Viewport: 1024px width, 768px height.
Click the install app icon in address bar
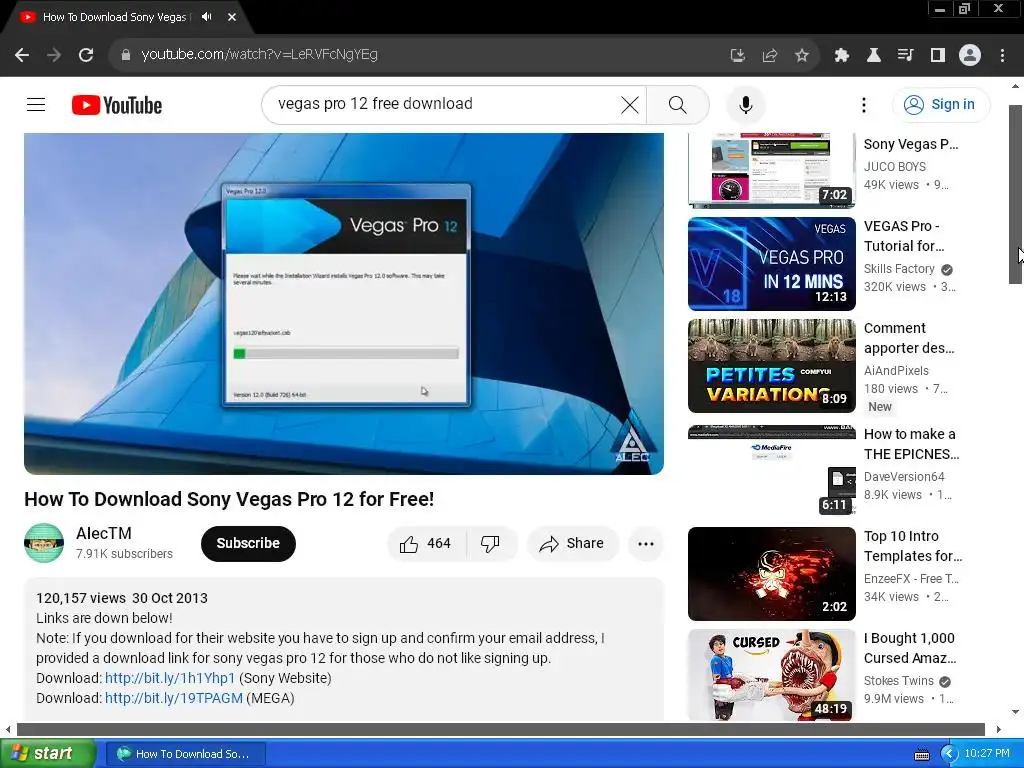point(737,56)
